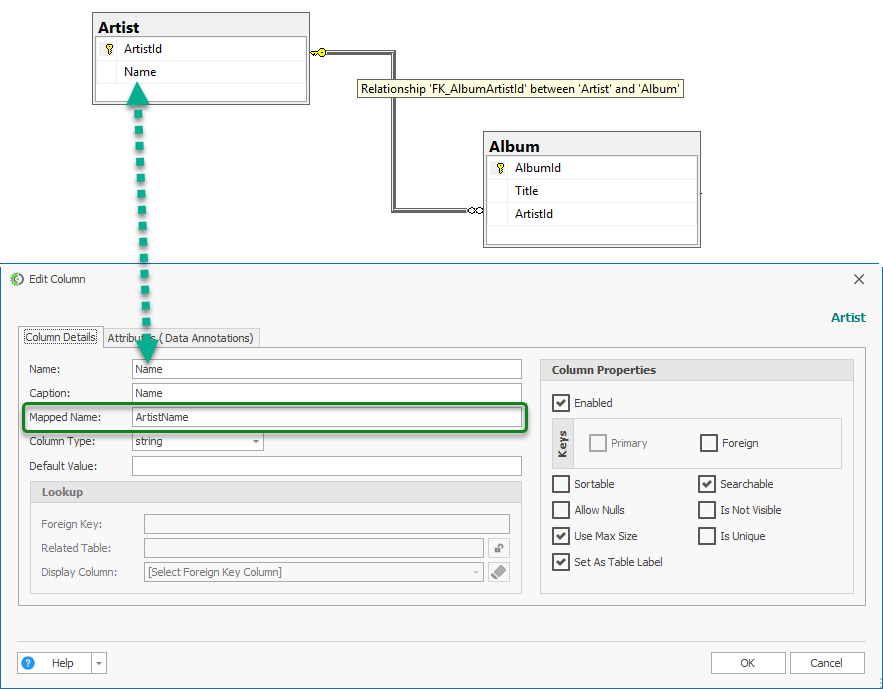Select the ArtistId row in Artist table
The width and height of the screenshot is (883, 689).
coord(201,49)
